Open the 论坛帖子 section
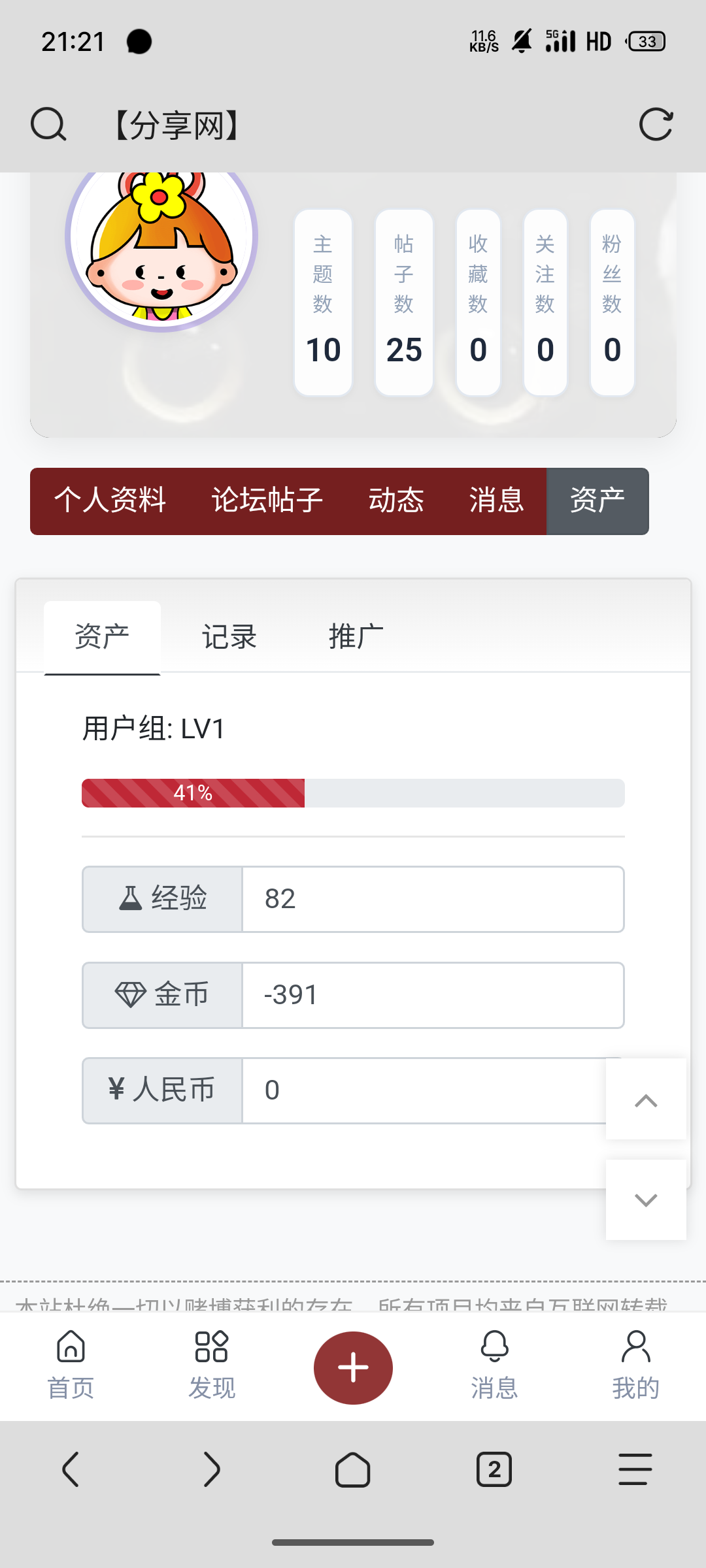This screenshot has height=1568, width=706. point(267,501)
